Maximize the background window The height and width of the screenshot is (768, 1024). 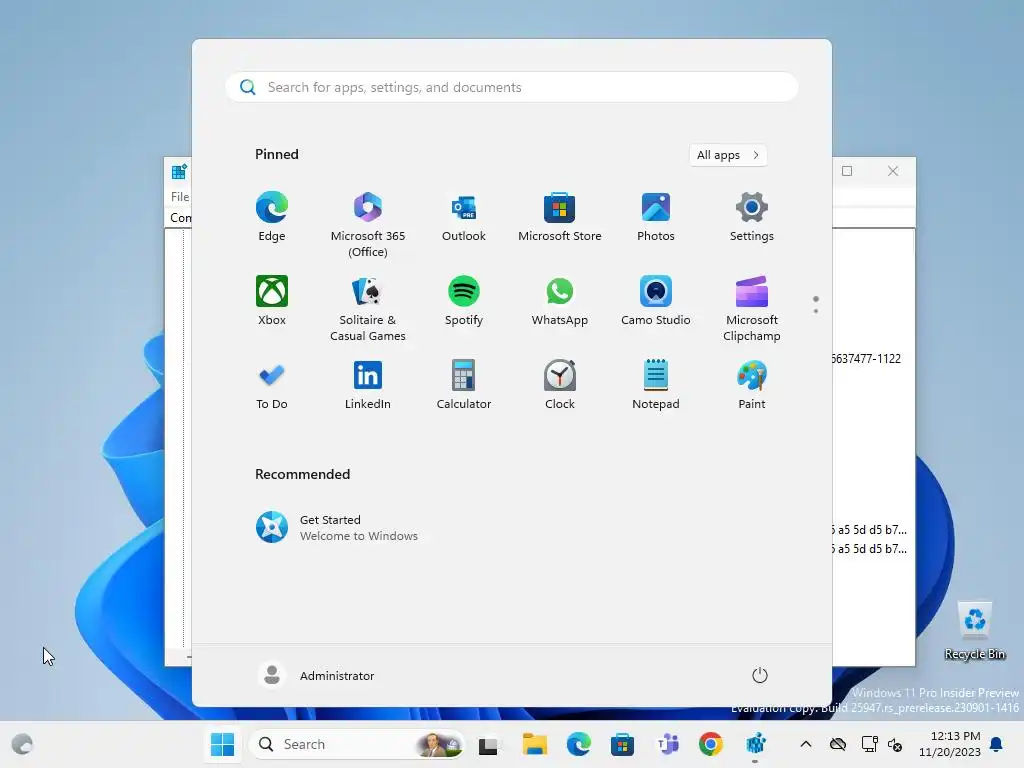[x=847, y=171]
